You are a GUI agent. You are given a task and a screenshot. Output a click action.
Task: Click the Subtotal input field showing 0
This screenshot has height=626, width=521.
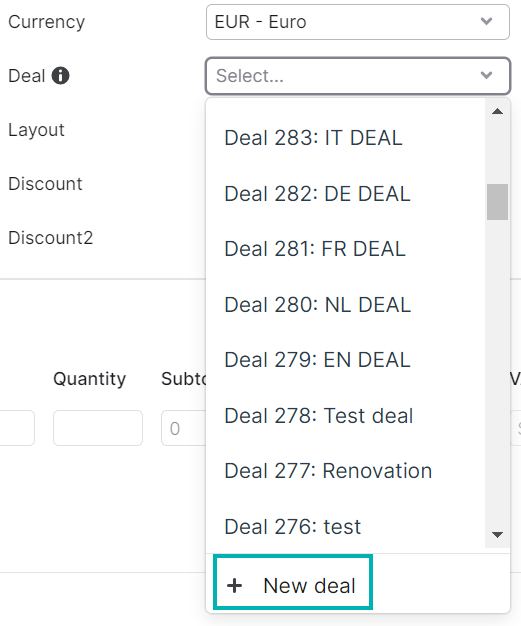(x=184, y=428)
